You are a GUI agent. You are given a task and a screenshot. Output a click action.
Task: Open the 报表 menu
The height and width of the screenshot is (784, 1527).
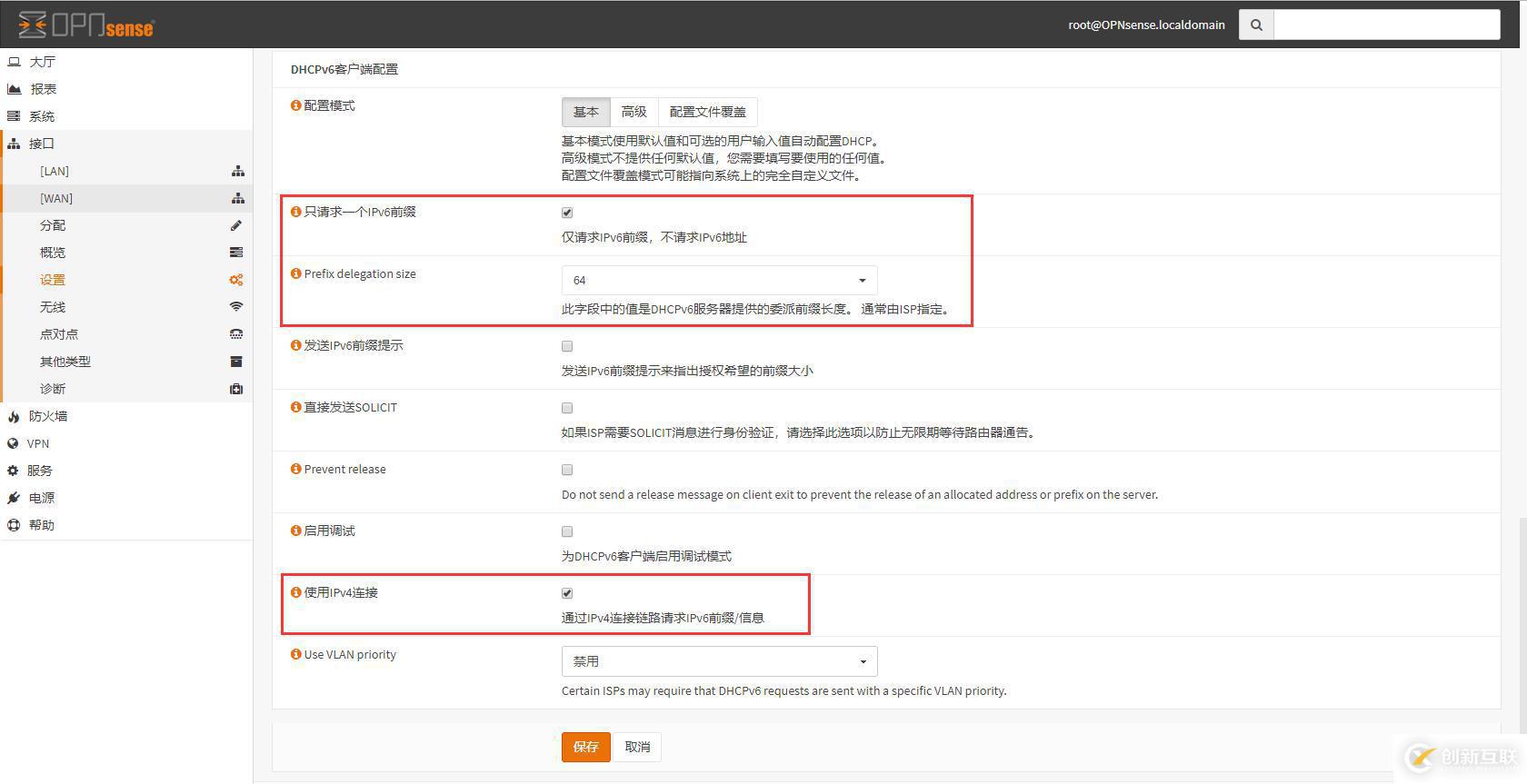click(x=44, y=89)
